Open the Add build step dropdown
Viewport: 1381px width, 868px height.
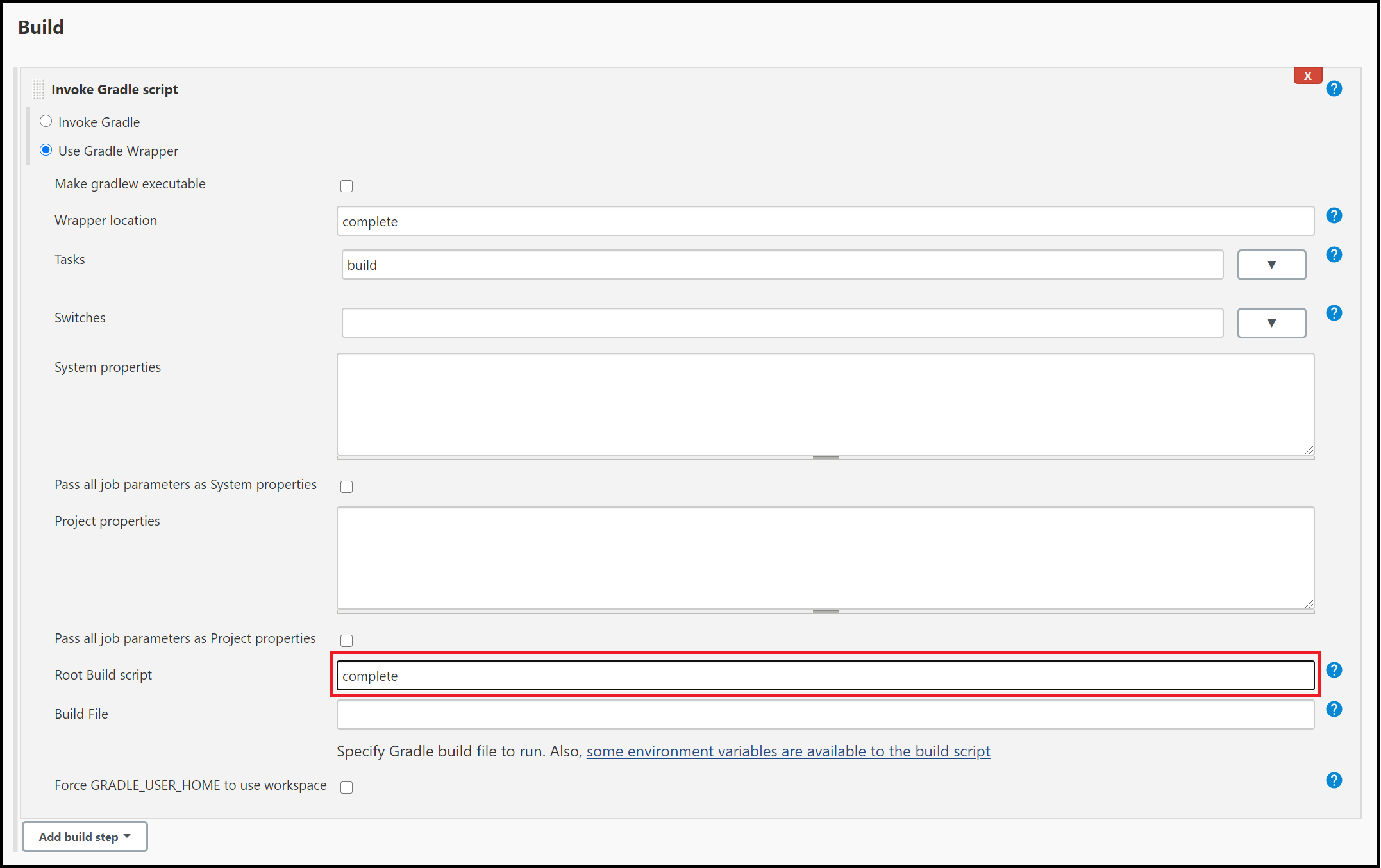tap(84, 837)
